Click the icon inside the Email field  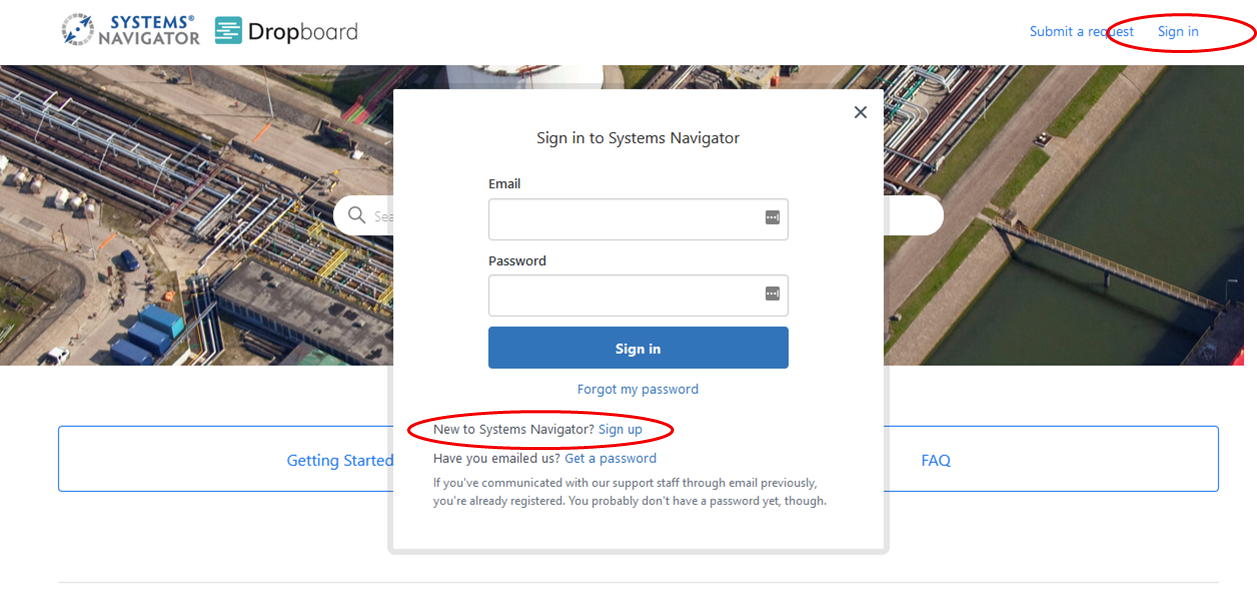pyautogui.click(x=771, y=219)
